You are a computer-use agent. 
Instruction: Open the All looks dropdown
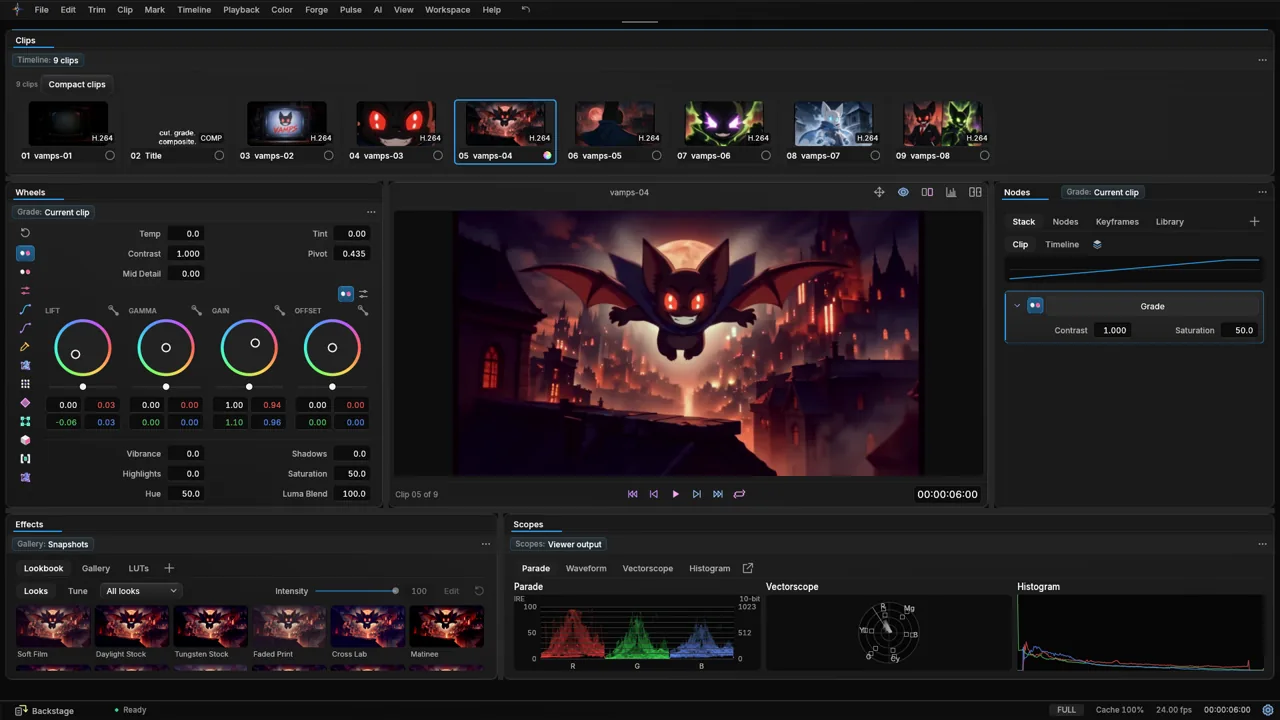[x=141, y=591]
